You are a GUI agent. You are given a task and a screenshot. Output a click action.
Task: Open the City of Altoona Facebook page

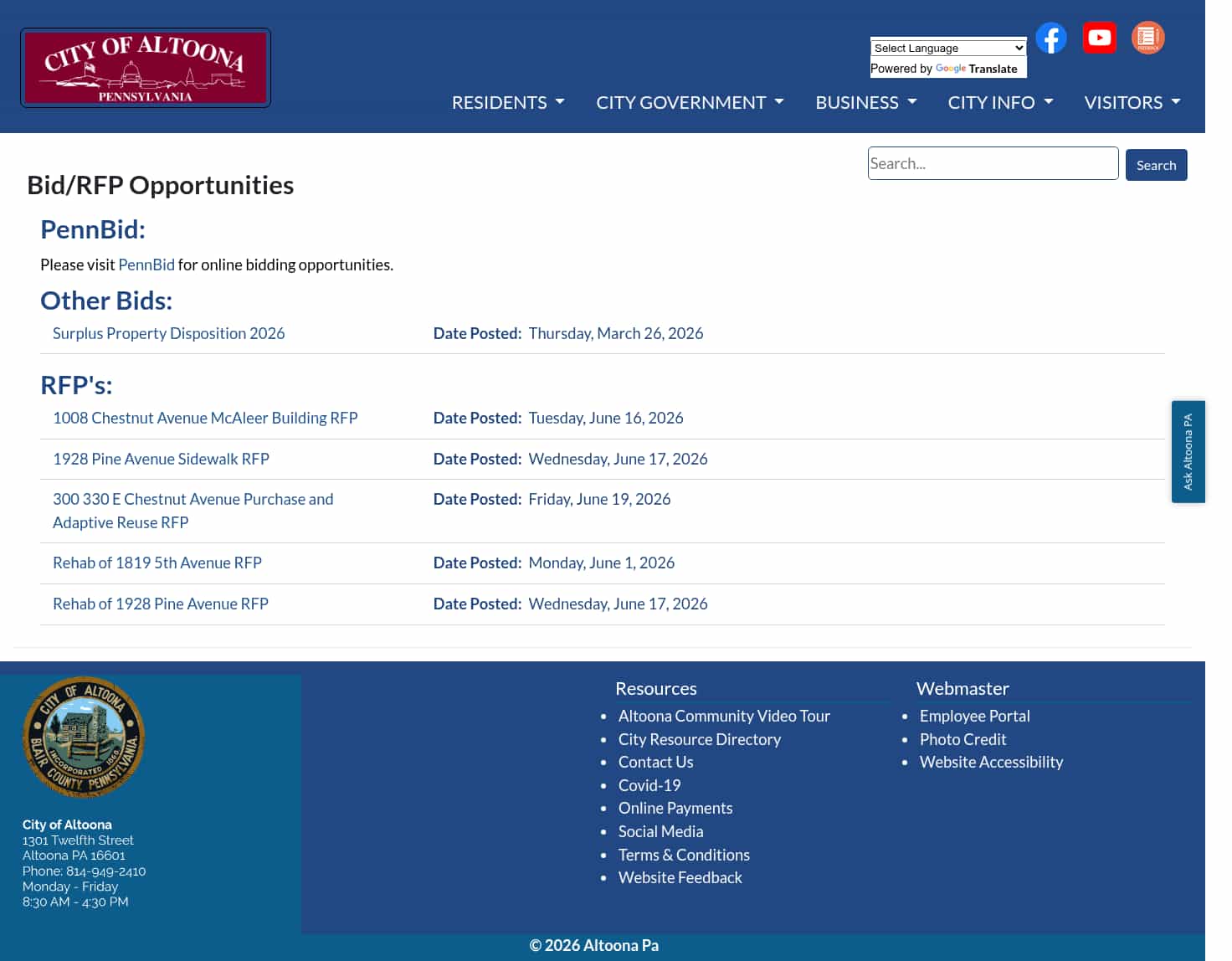[x=1051, y=38]
